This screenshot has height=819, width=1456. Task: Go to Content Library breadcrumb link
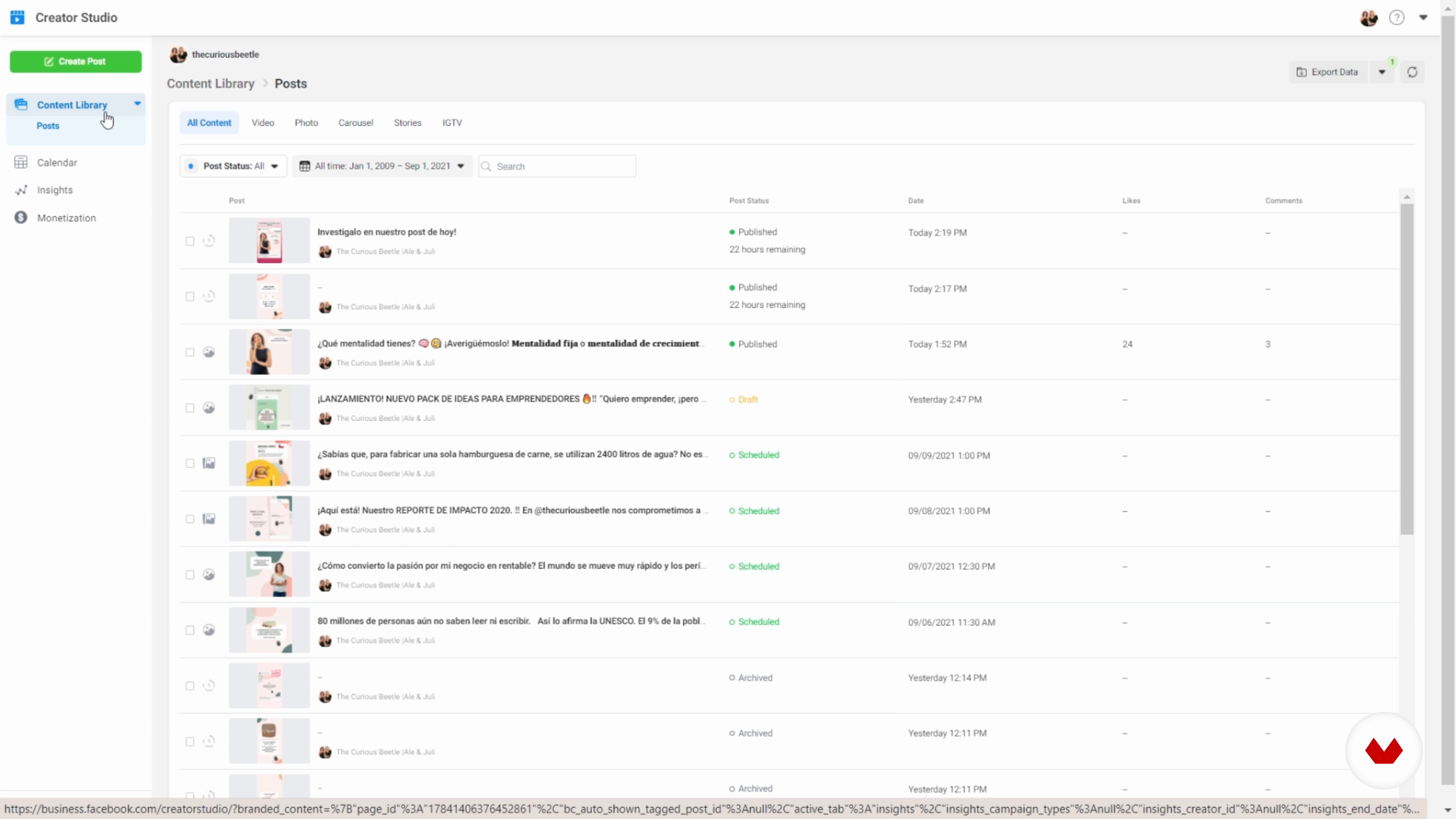(x=211, y=84)
